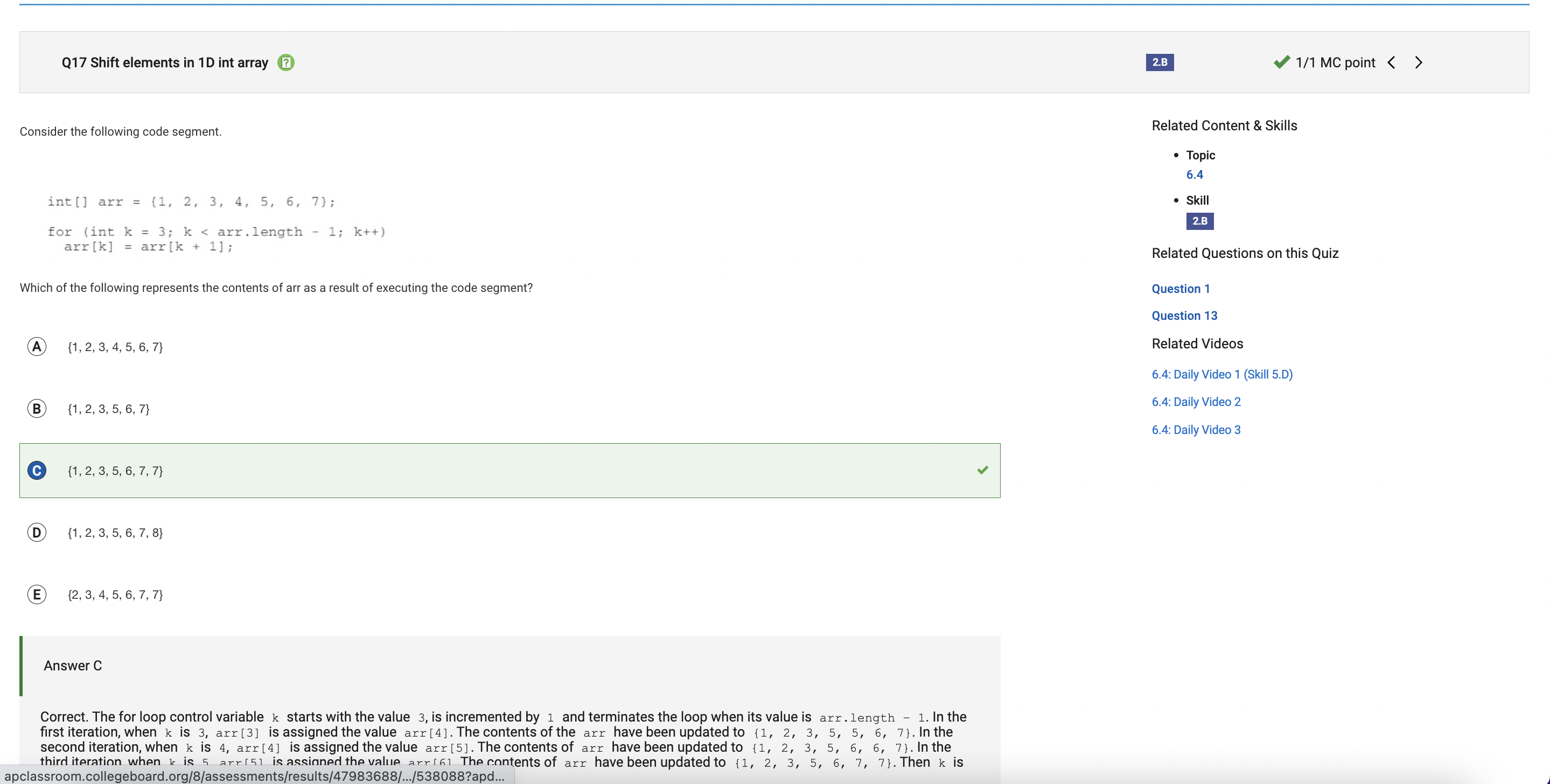1550x784 pixels.
Task: Select answer choice D
Action: (37, 533)
